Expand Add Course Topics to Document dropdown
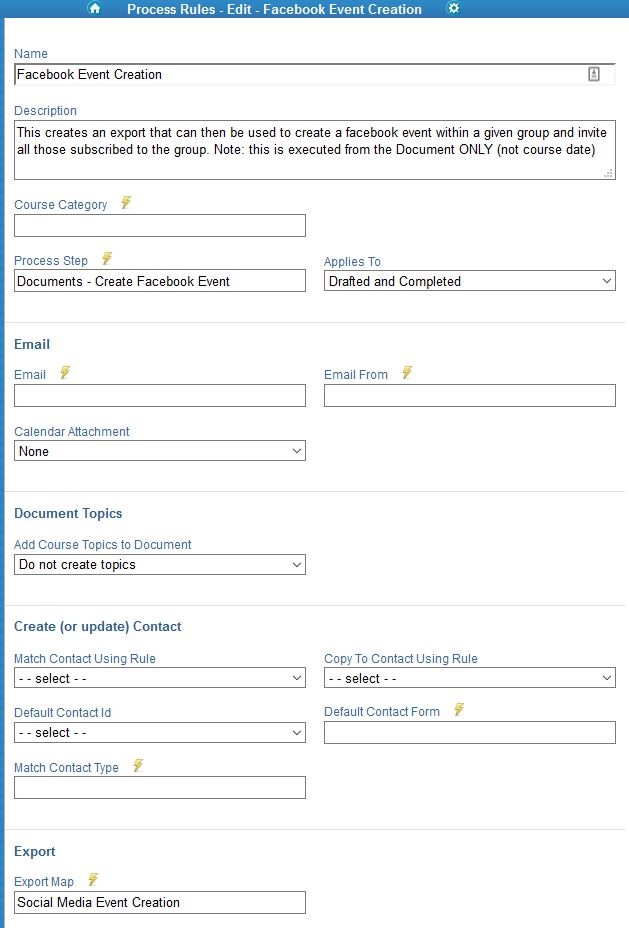 160,565
